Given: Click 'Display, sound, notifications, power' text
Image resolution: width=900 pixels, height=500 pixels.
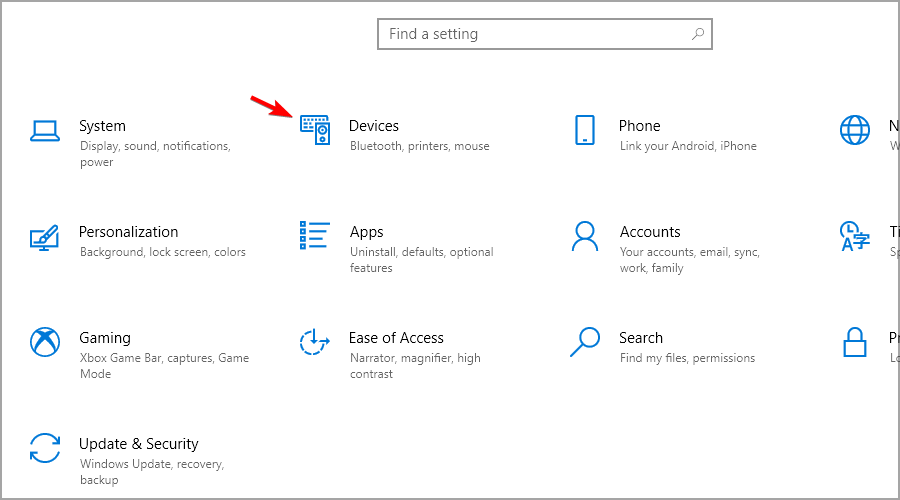Looking at the screenshot, I should tap(155, 154).
